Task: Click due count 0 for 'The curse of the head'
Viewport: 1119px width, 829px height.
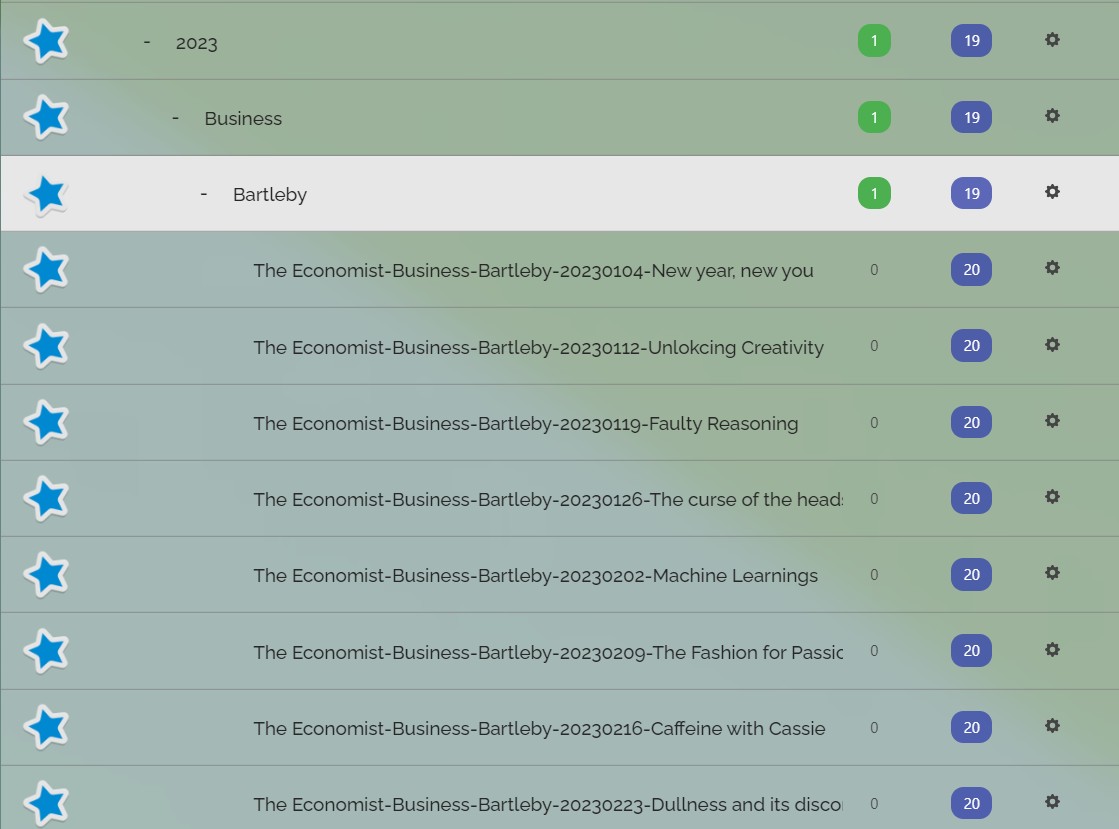Action: pos(874,499)
